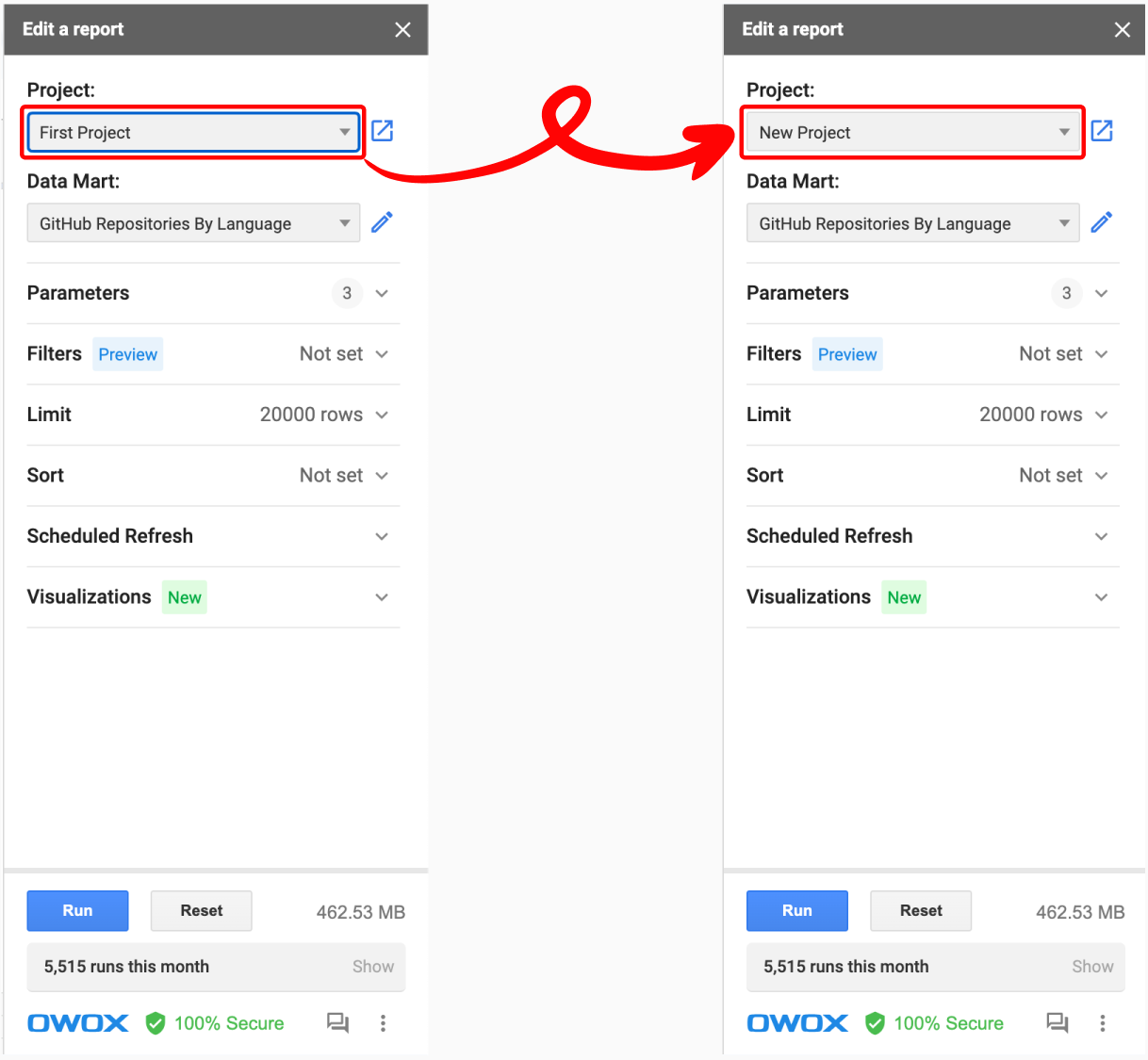Edit Data Mart pencil icon in right panel
The image size is (1148, 1060).
pos(1102,222)
